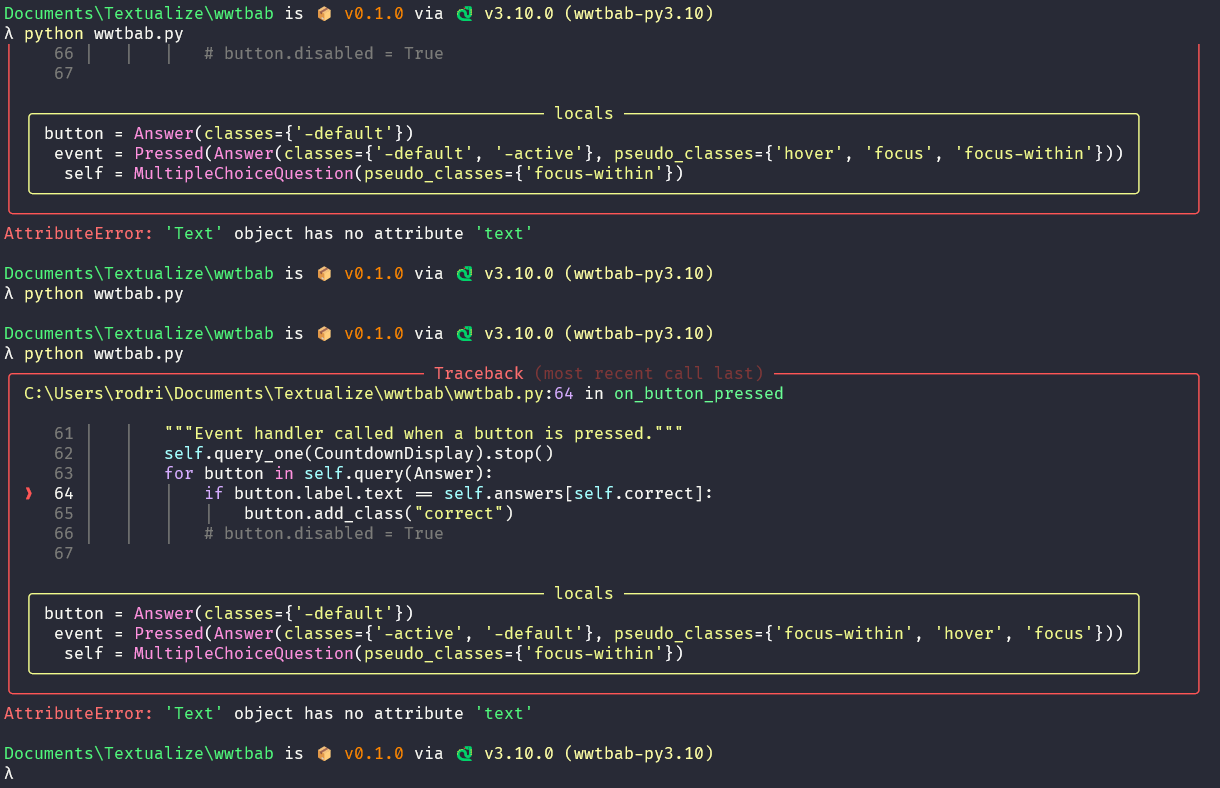Click "v0.1.0" above the empty λ prompt
Screen dimensions: 1220x788
pyautogui.click(x=373, y=753)
